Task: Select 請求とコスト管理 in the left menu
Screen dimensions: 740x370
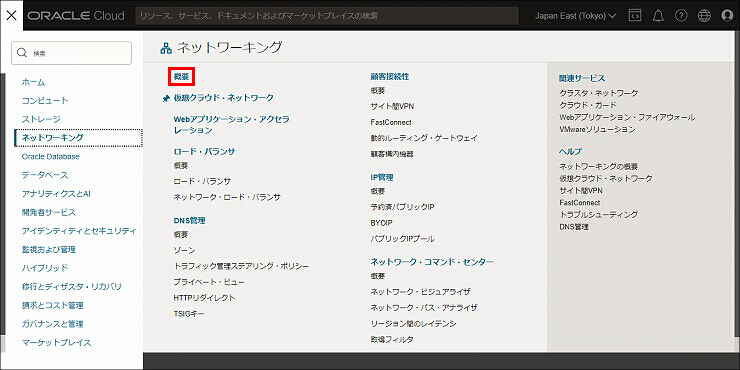Action: coord(52,305)
